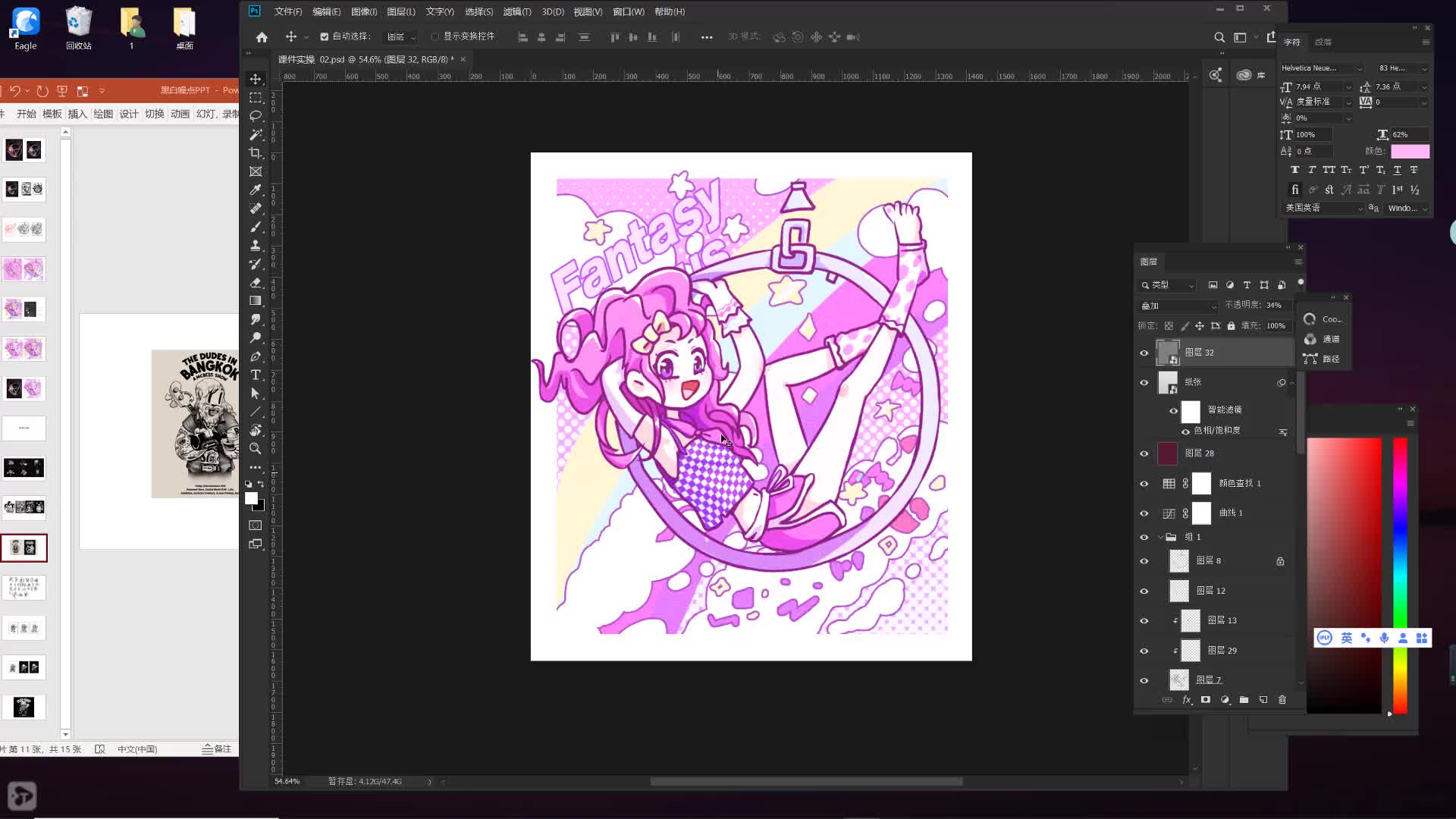The image size is (1456, 819).
Task: Open the Eagle desktop shortcut
Action: point(26,29)
